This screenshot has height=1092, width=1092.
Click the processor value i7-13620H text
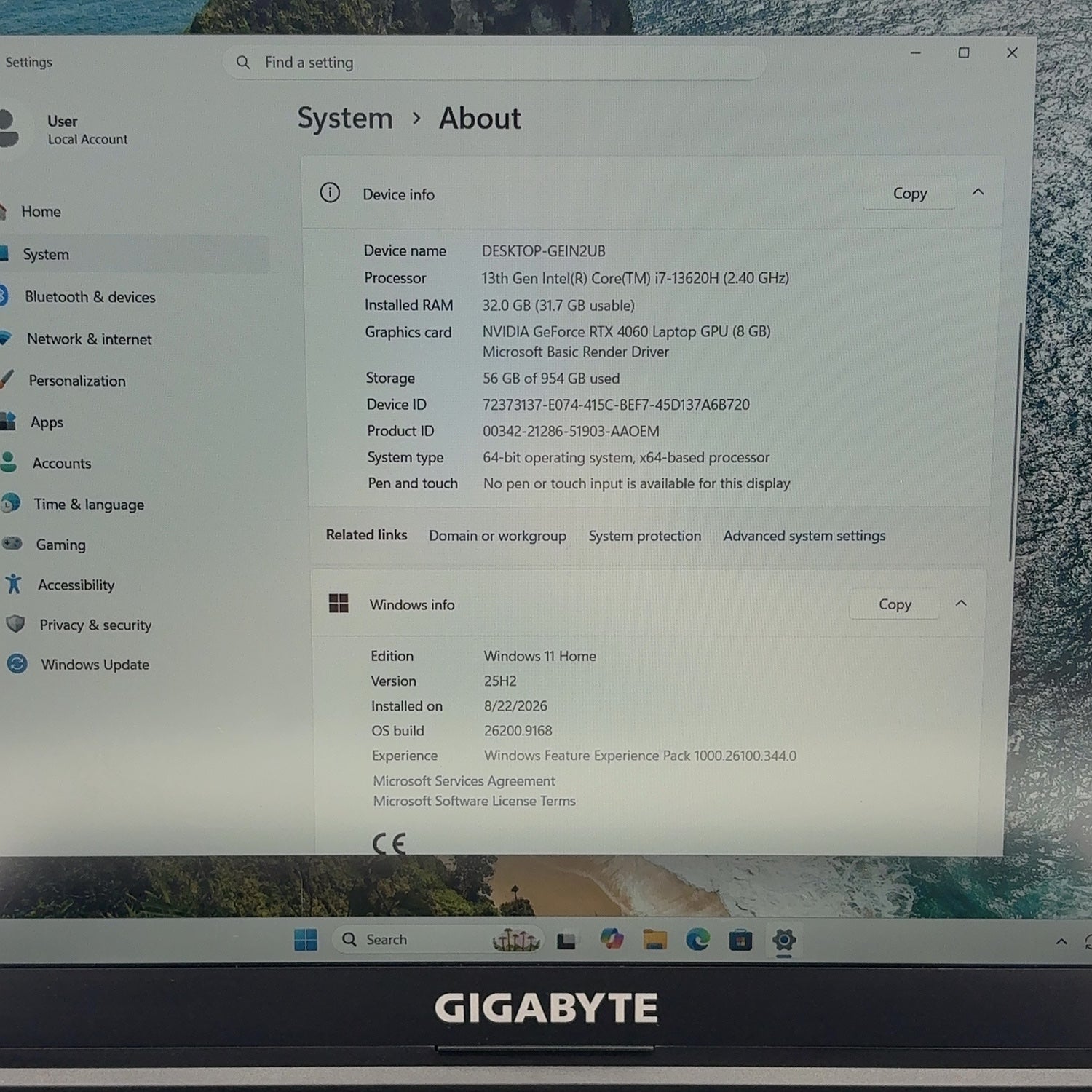click(635, 278)
